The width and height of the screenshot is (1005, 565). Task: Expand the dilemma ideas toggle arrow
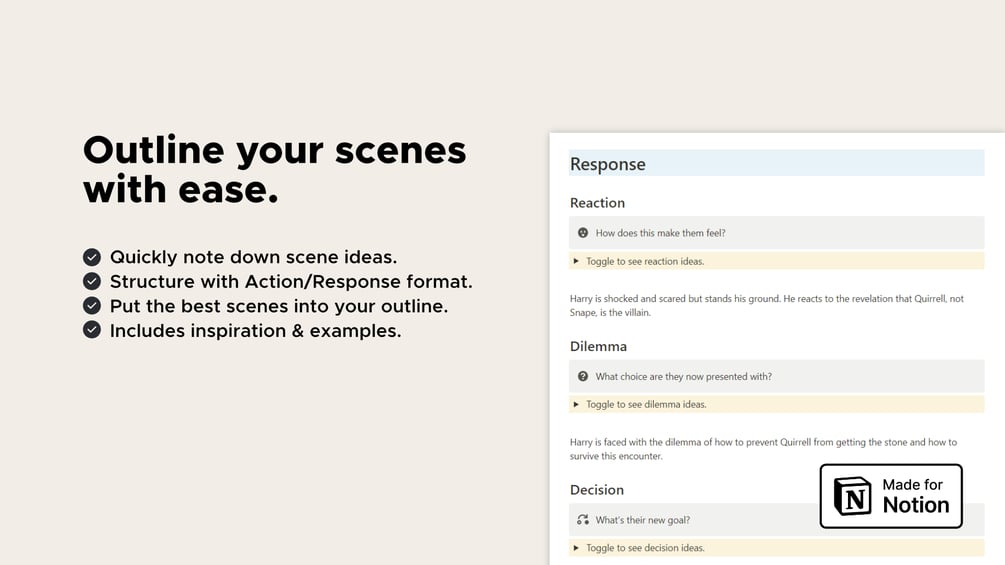click(576, 404)
